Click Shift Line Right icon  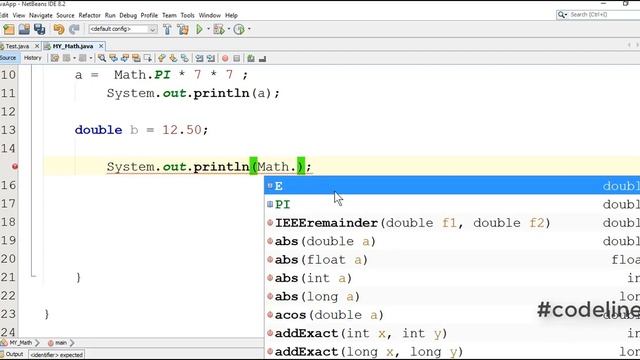(211, 58)
